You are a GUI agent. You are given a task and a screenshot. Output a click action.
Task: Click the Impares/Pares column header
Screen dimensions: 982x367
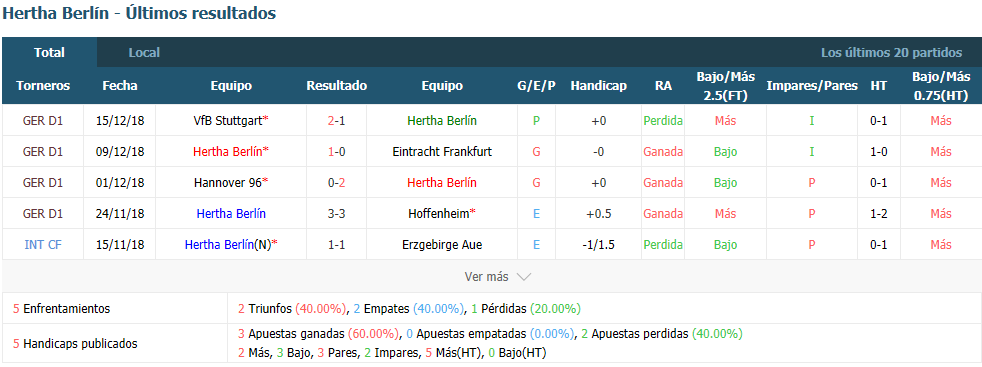(x=812, y=86)
